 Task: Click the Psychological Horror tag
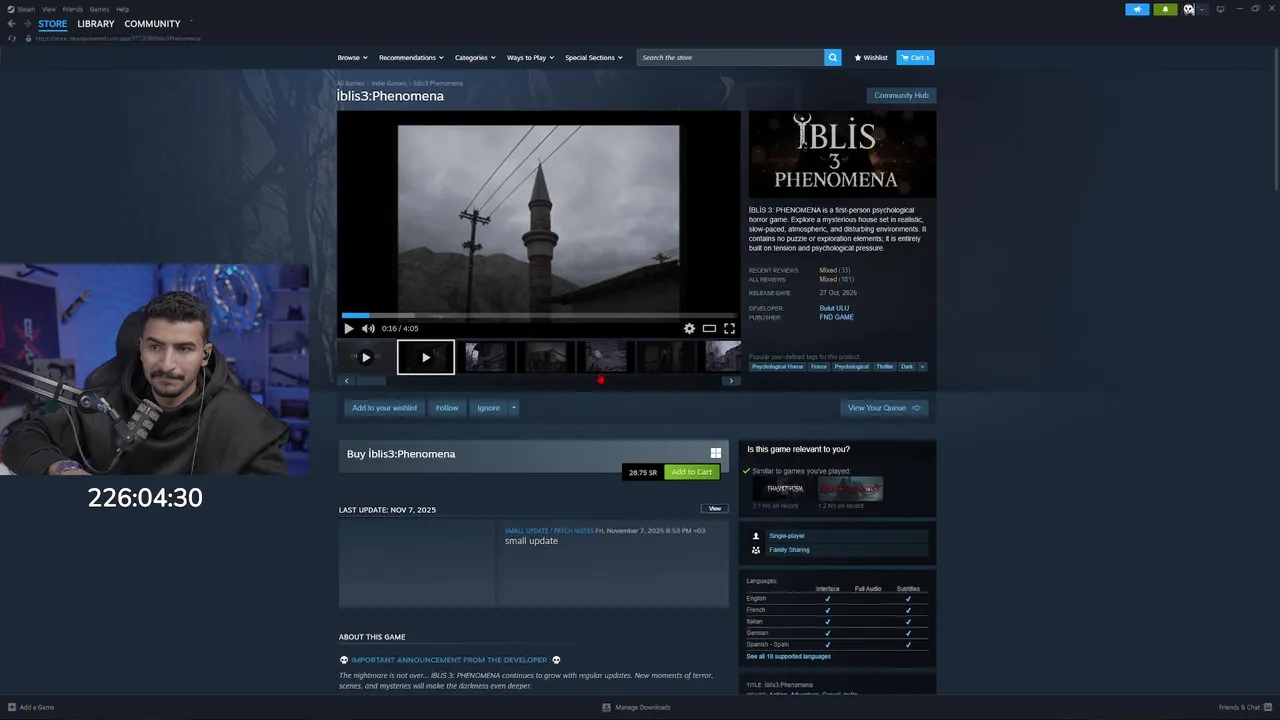click(x=778, y=366)
